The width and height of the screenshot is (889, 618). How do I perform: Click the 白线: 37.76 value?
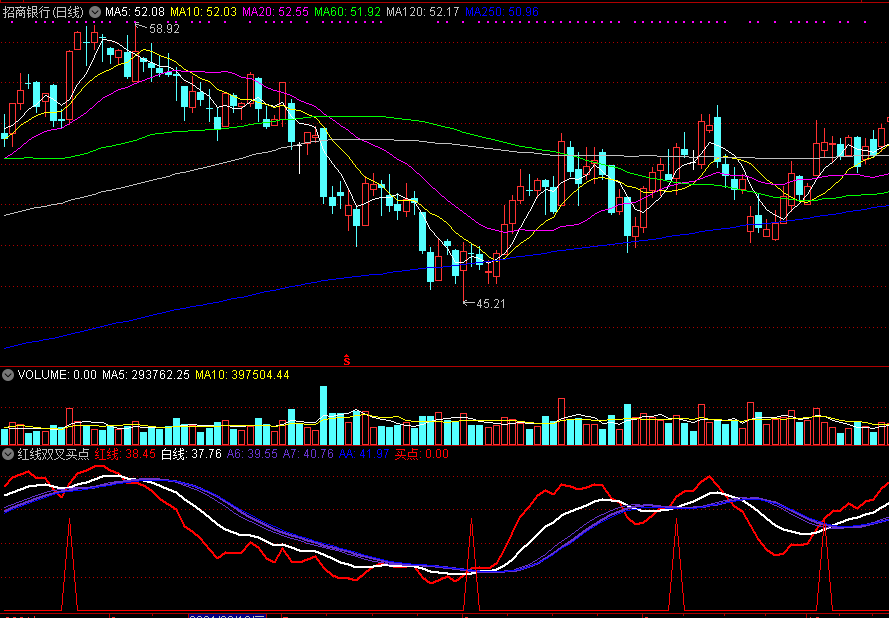[x=191, y=454]
